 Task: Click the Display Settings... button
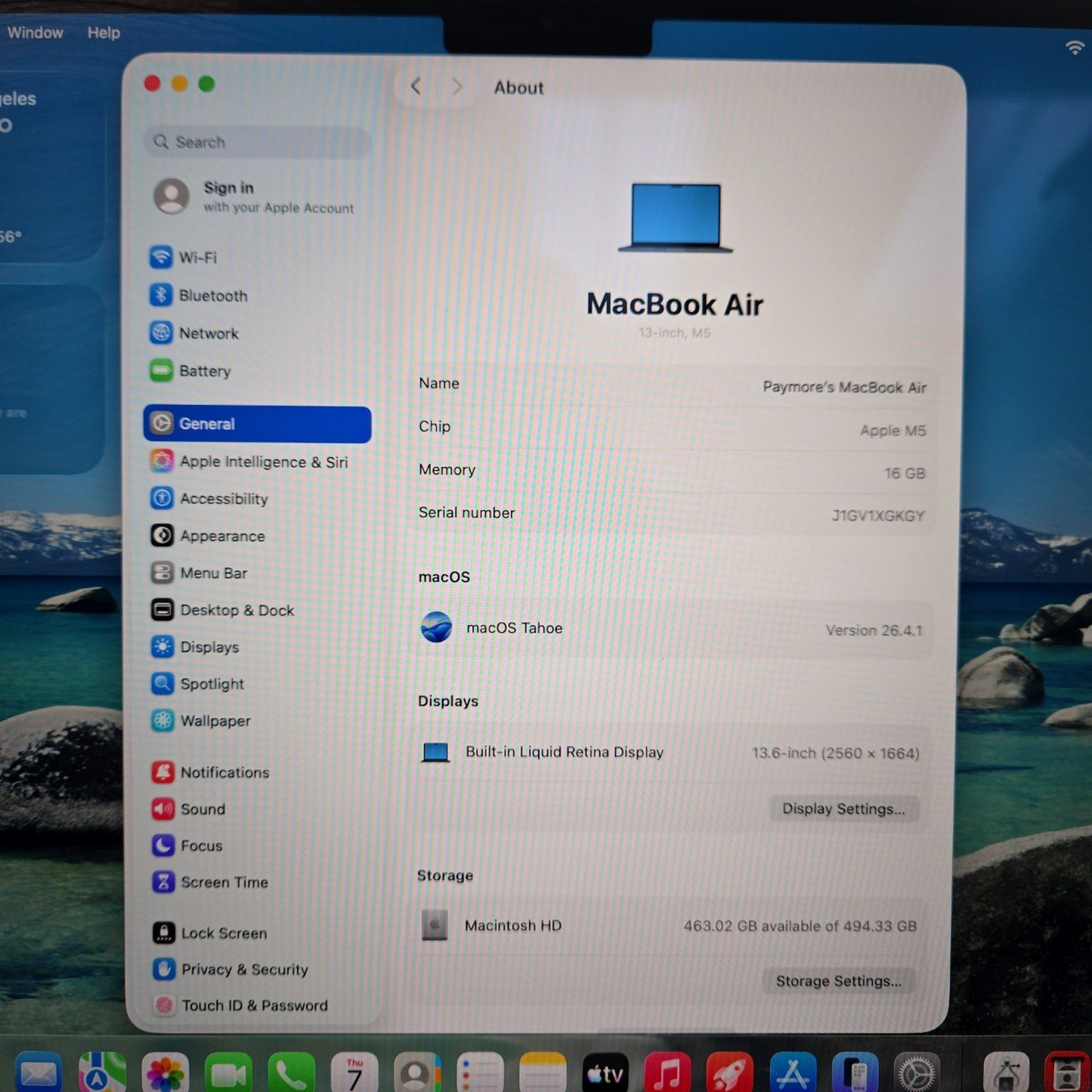(x=844, y=809)
